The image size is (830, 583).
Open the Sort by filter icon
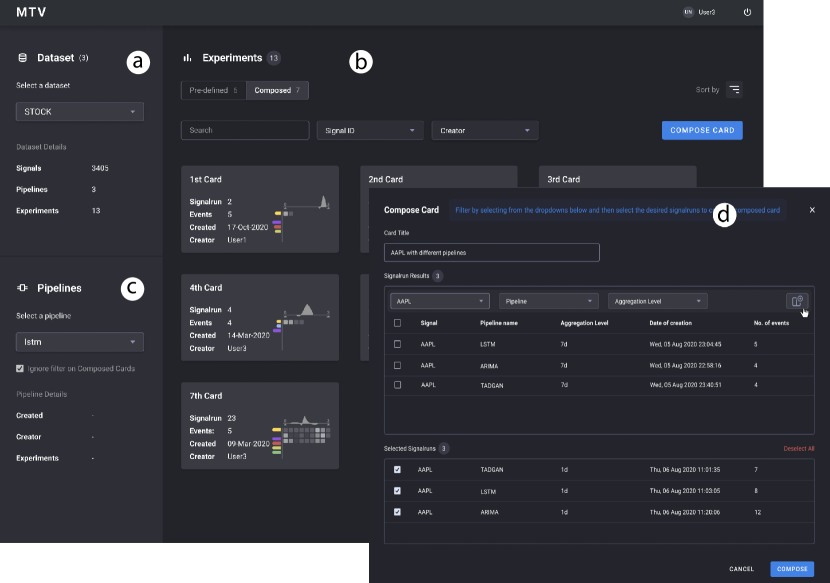point(734,90)
